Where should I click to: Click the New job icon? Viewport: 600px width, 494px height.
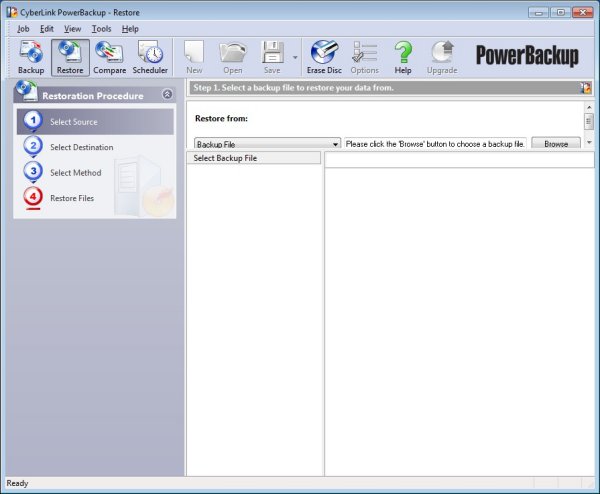(x=194, y=57)
